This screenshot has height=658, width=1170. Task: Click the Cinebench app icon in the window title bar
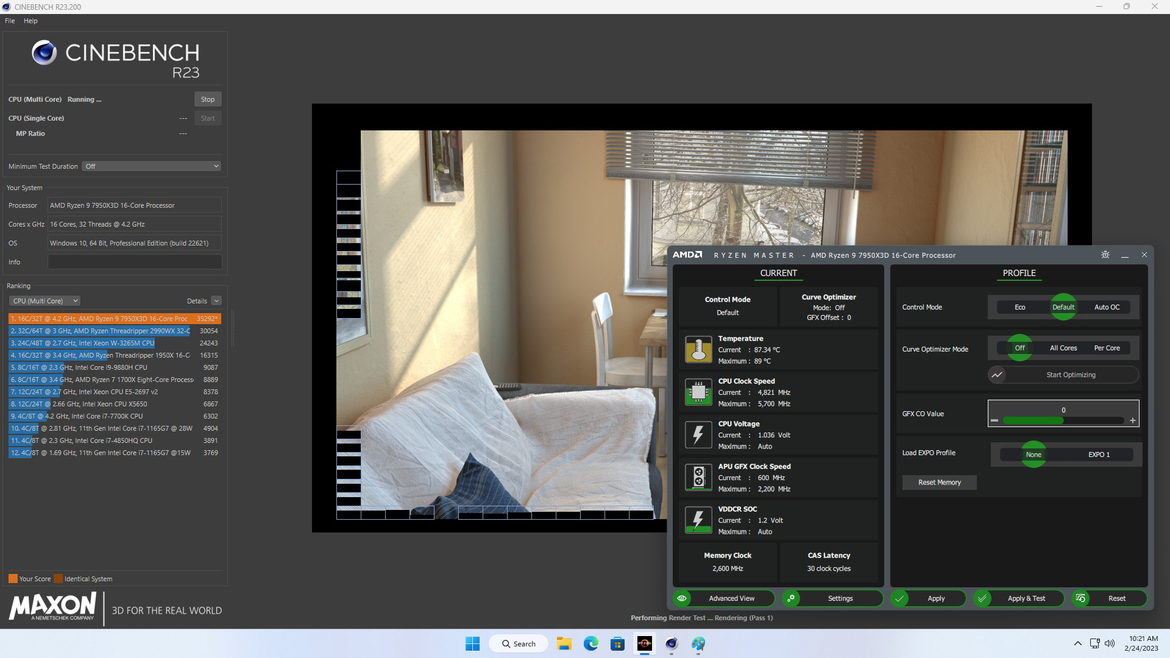(x=6, y=7)
